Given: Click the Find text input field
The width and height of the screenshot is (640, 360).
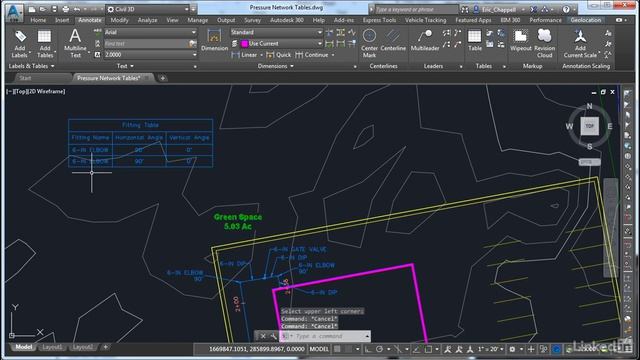Looking at the screenshot, I should coord(146,43).
